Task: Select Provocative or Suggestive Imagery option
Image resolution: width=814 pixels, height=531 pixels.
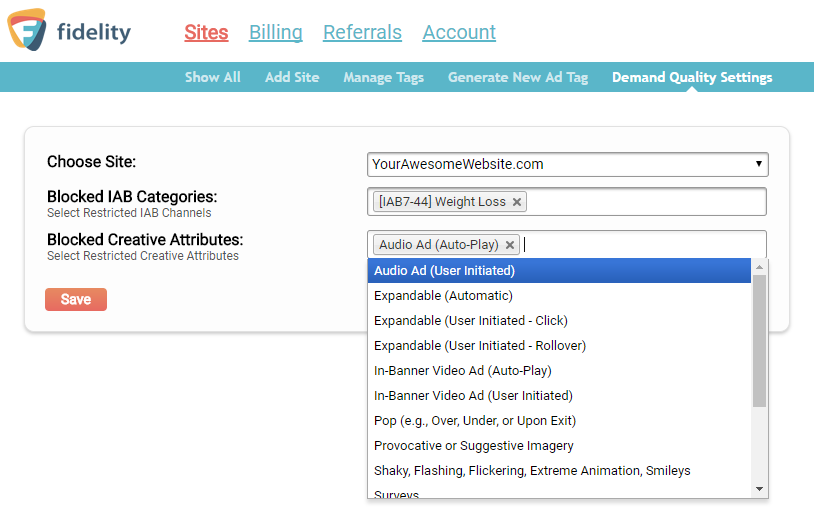Action: [x=474, y=446]
